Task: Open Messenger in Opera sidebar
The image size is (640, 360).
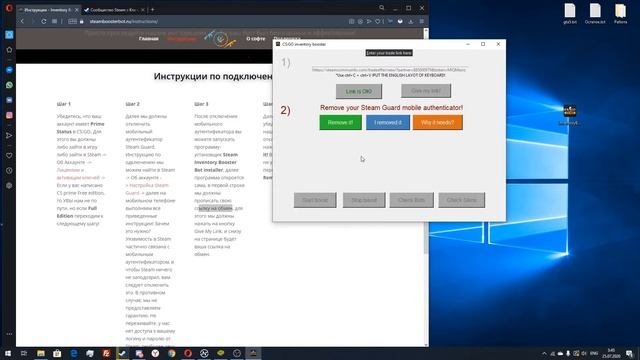Action: 9,70
